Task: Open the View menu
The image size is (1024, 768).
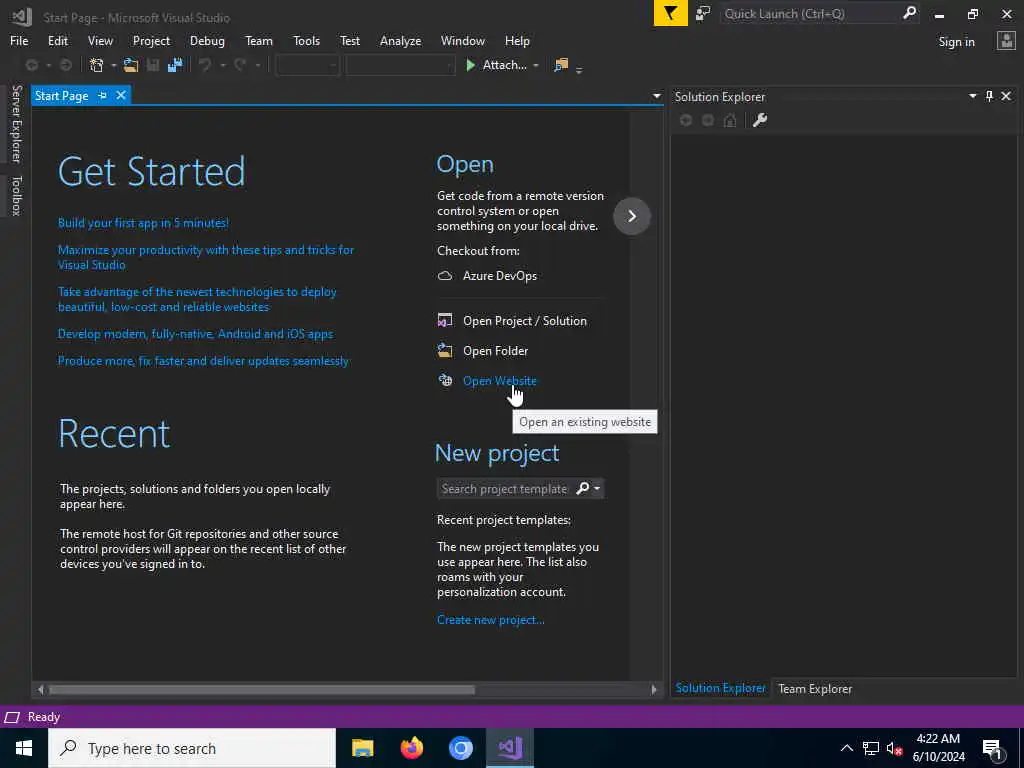Action: pos(100,40)
